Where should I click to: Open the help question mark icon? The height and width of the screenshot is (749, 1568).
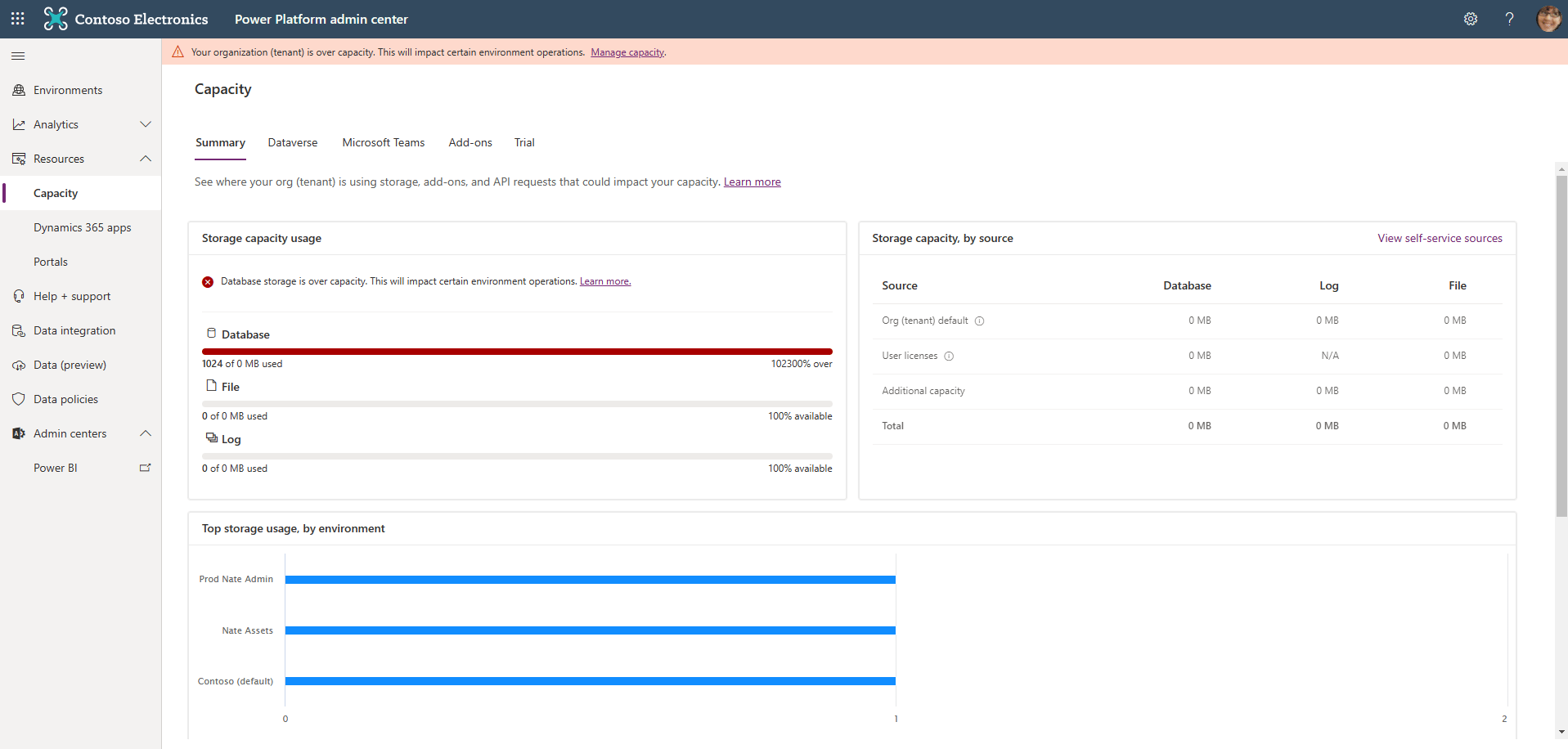click(x=1509, y=19)
